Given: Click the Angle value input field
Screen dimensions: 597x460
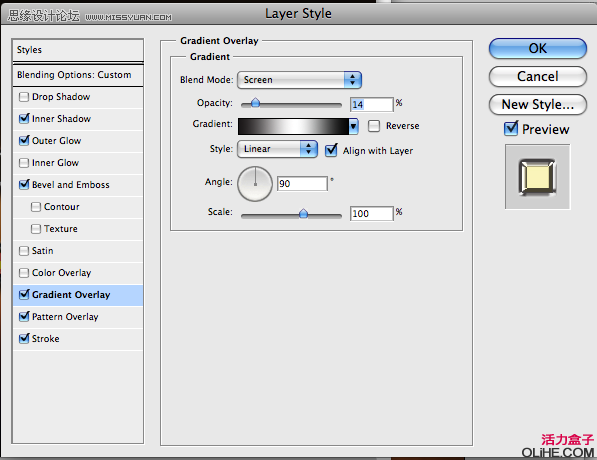Looking at the screenshot, I should tap(302, 184).
